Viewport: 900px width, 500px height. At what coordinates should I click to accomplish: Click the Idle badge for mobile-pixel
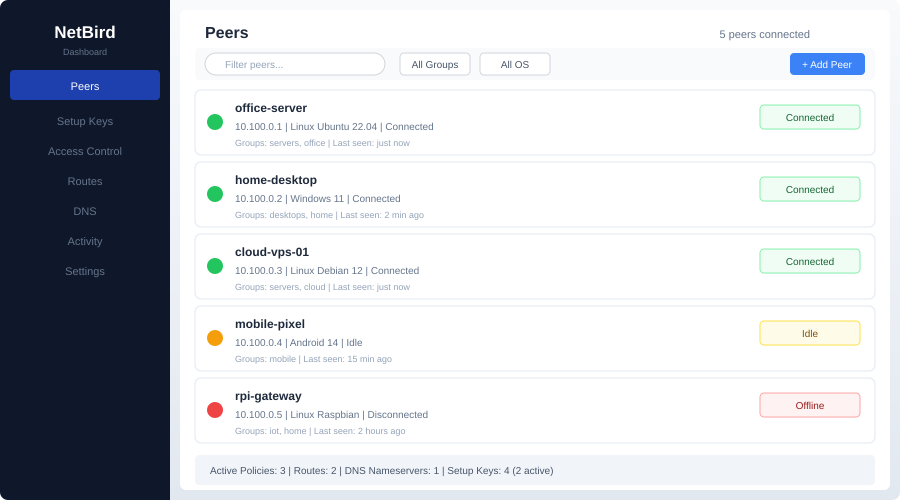pos(810,333)
